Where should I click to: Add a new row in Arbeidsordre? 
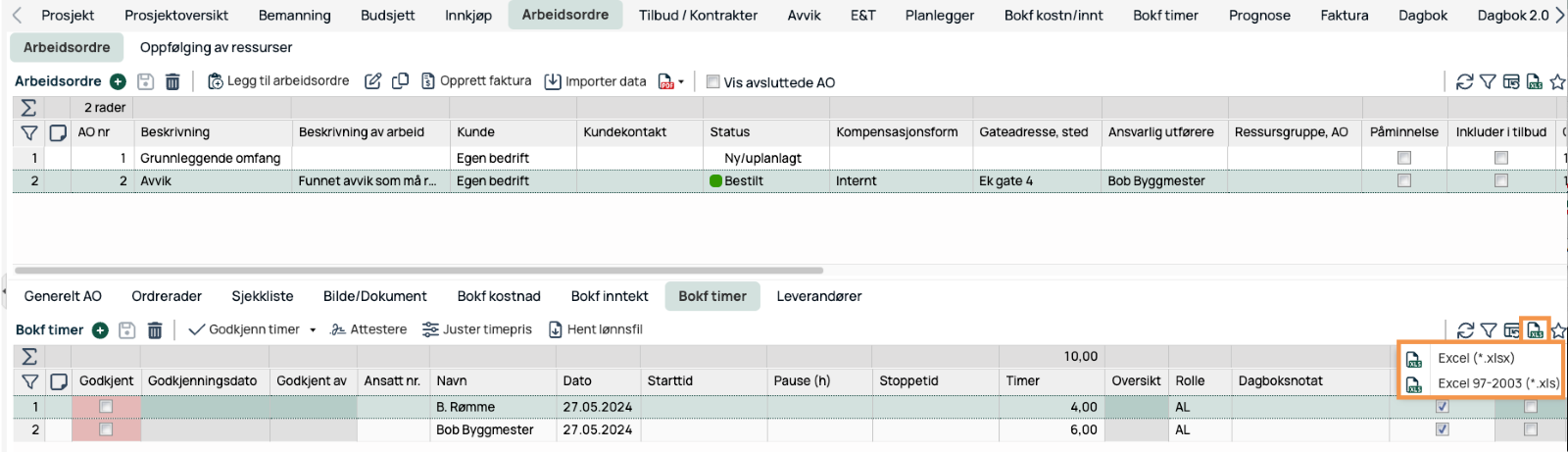click(x=118, y=81)
